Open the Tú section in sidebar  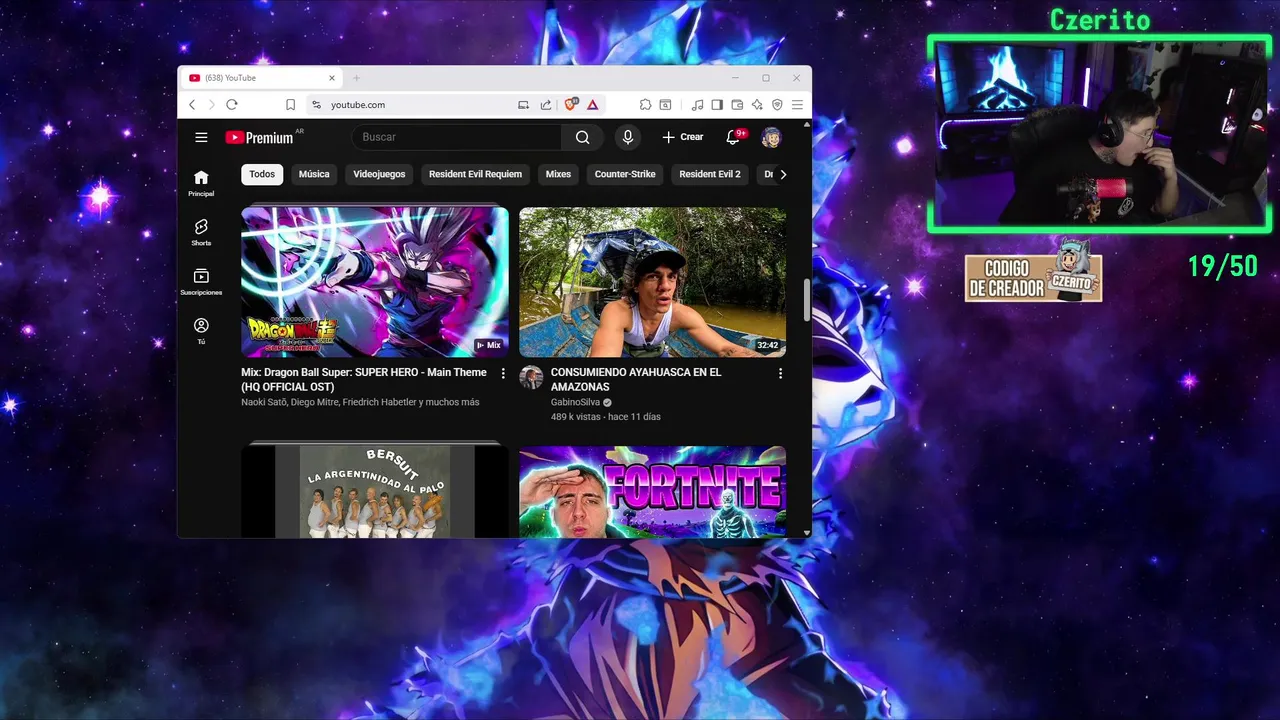click(x=201, y=331)
